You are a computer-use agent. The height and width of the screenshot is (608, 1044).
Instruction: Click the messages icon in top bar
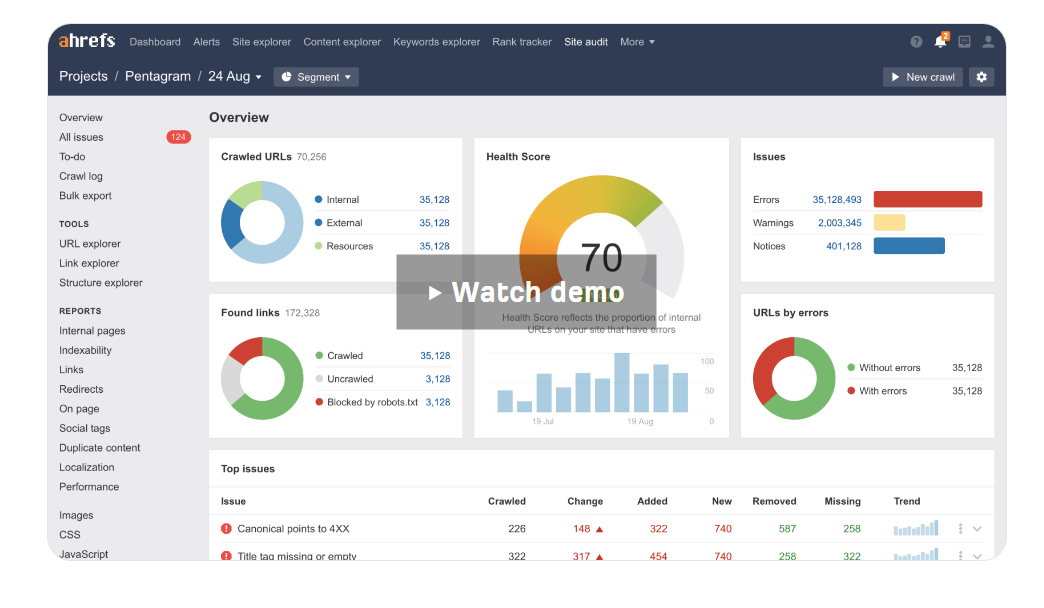(x=964, y=42)
